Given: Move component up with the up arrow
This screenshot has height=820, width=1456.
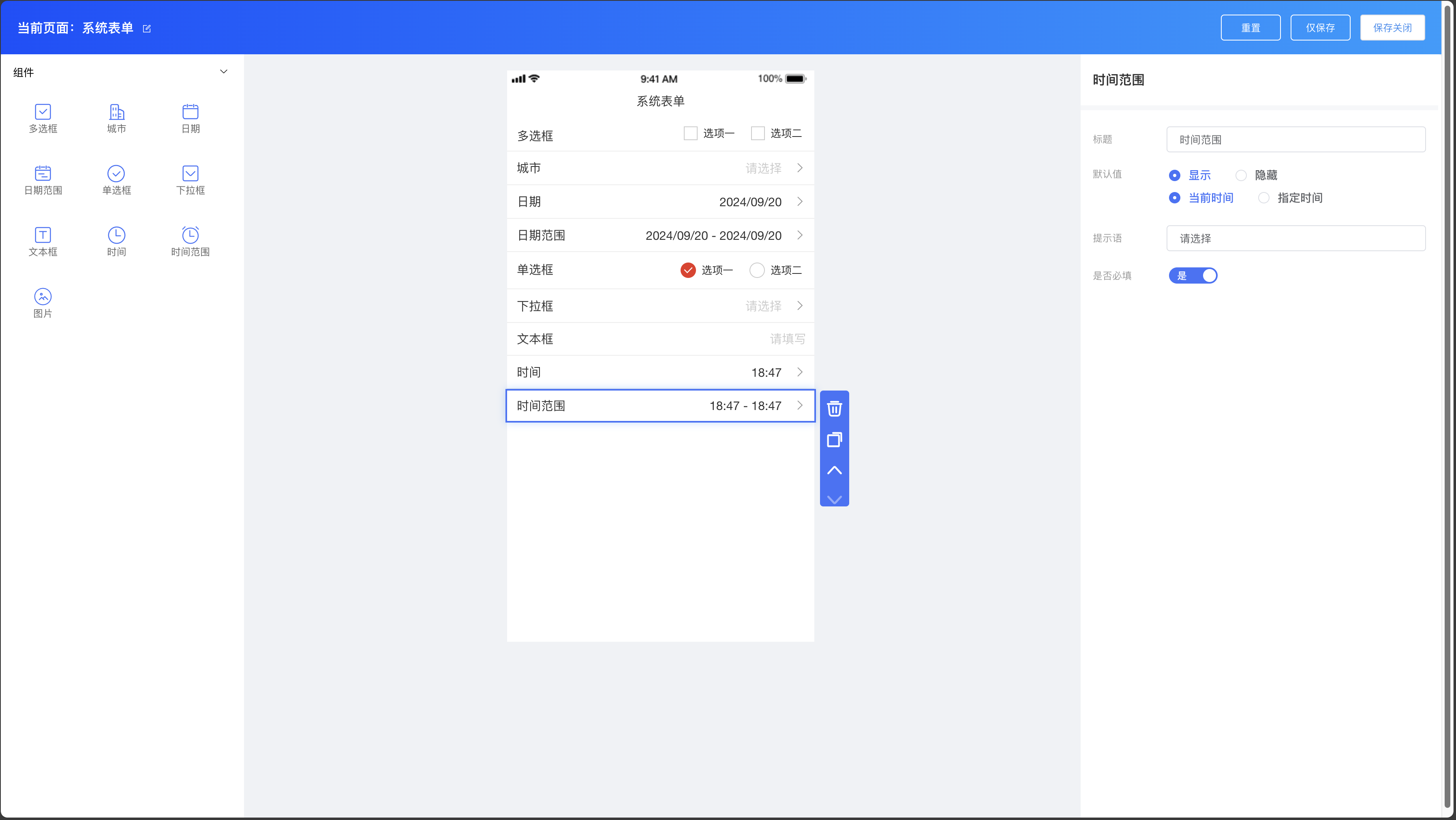Looking at the screenshot, I should tap(834, 470).
